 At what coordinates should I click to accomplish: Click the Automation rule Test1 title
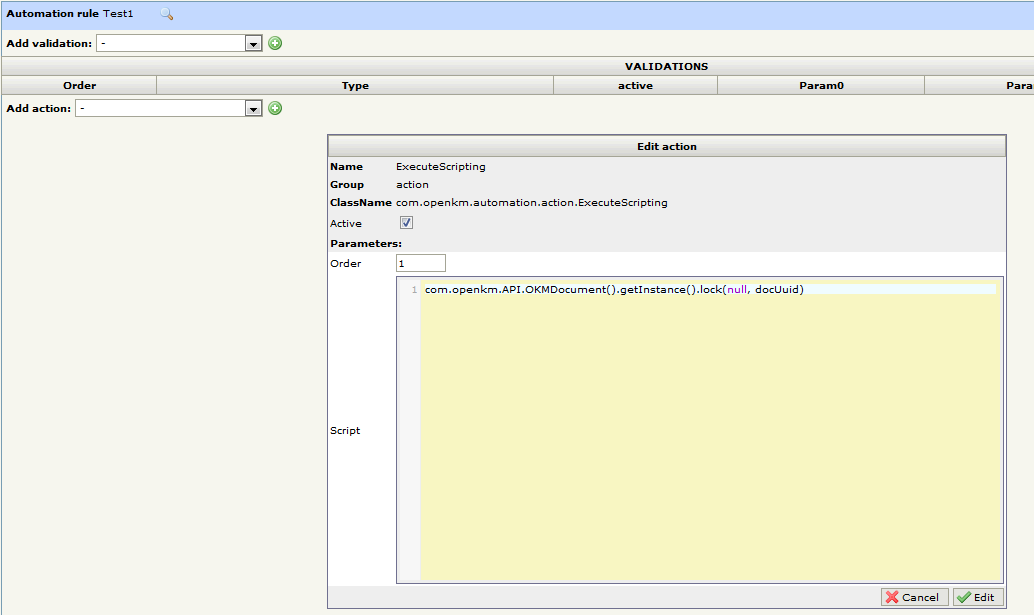tap(70, 14)
